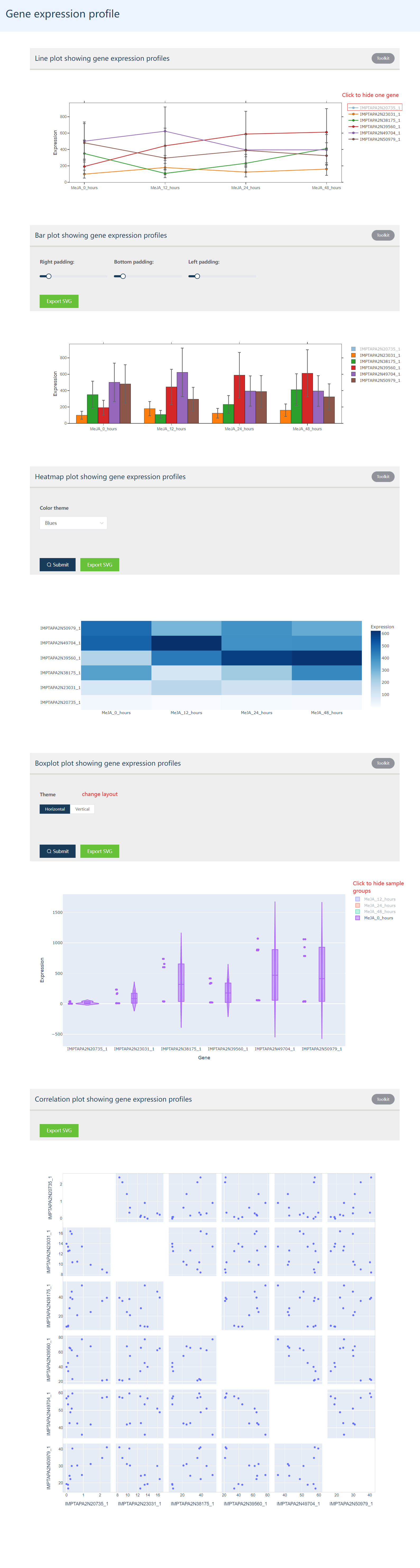Show MeJA_12_hours group in boxplot legend
The image size is (420, 1568).
(x=376, y=899)
